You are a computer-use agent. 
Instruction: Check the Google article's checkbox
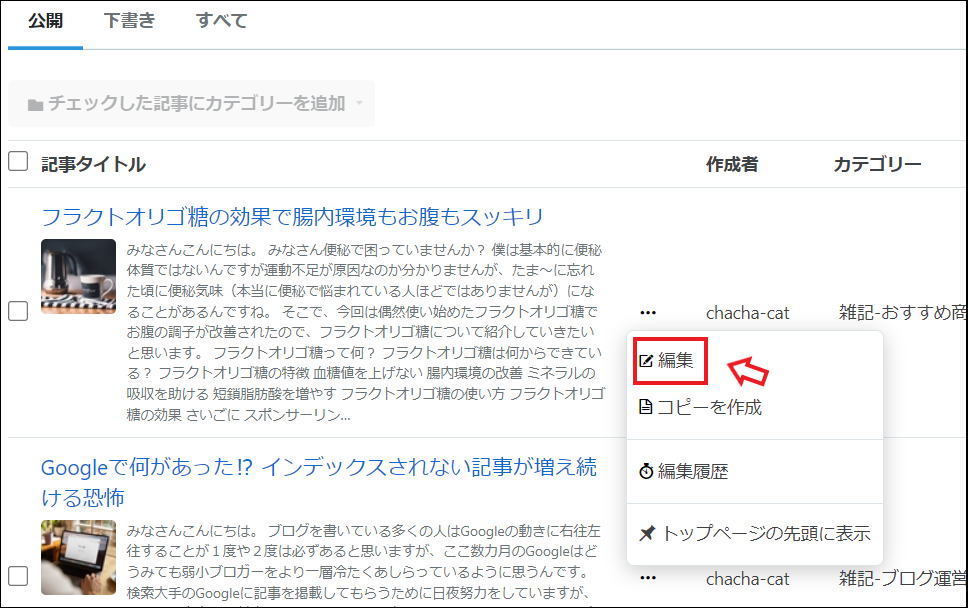click(17, 577)
